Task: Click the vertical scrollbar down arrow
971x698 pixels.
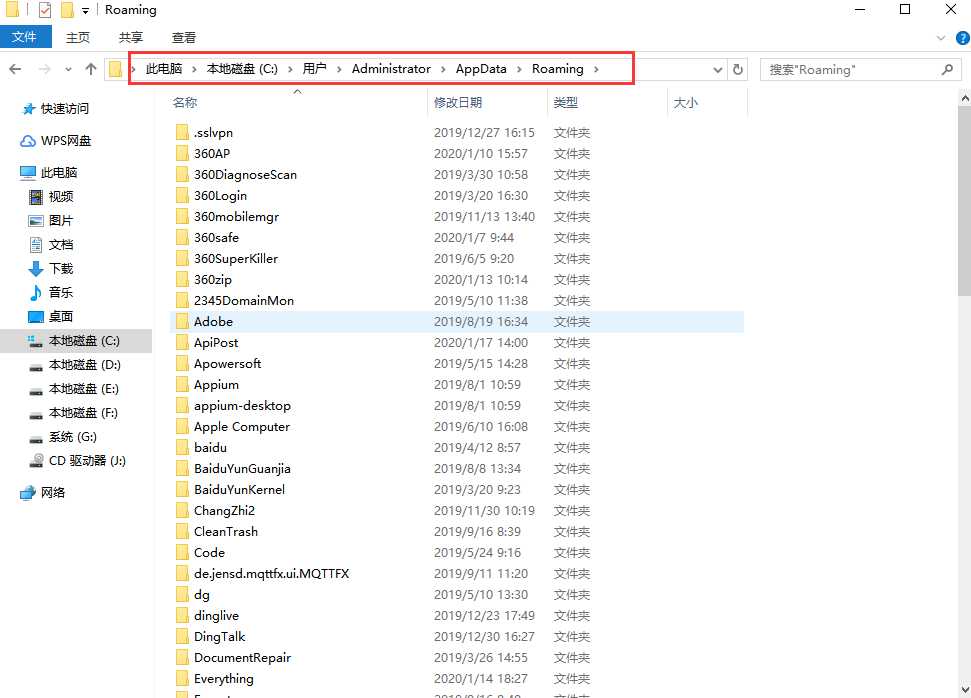Action: tap(965, 689)
